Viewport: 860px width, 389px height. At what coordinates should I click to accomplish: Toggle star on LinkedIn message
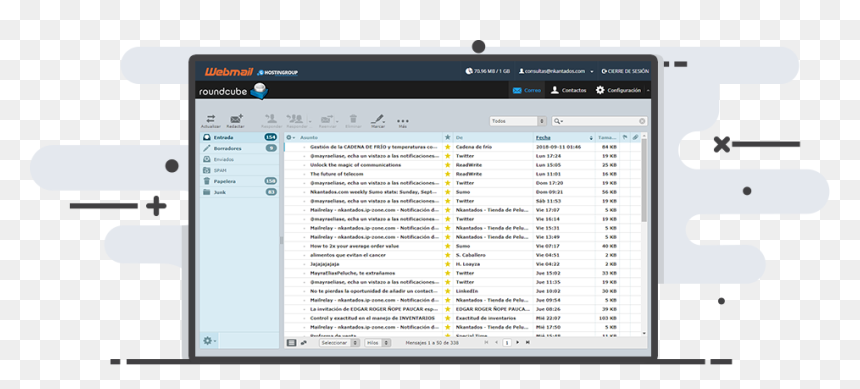pos(448,291)
